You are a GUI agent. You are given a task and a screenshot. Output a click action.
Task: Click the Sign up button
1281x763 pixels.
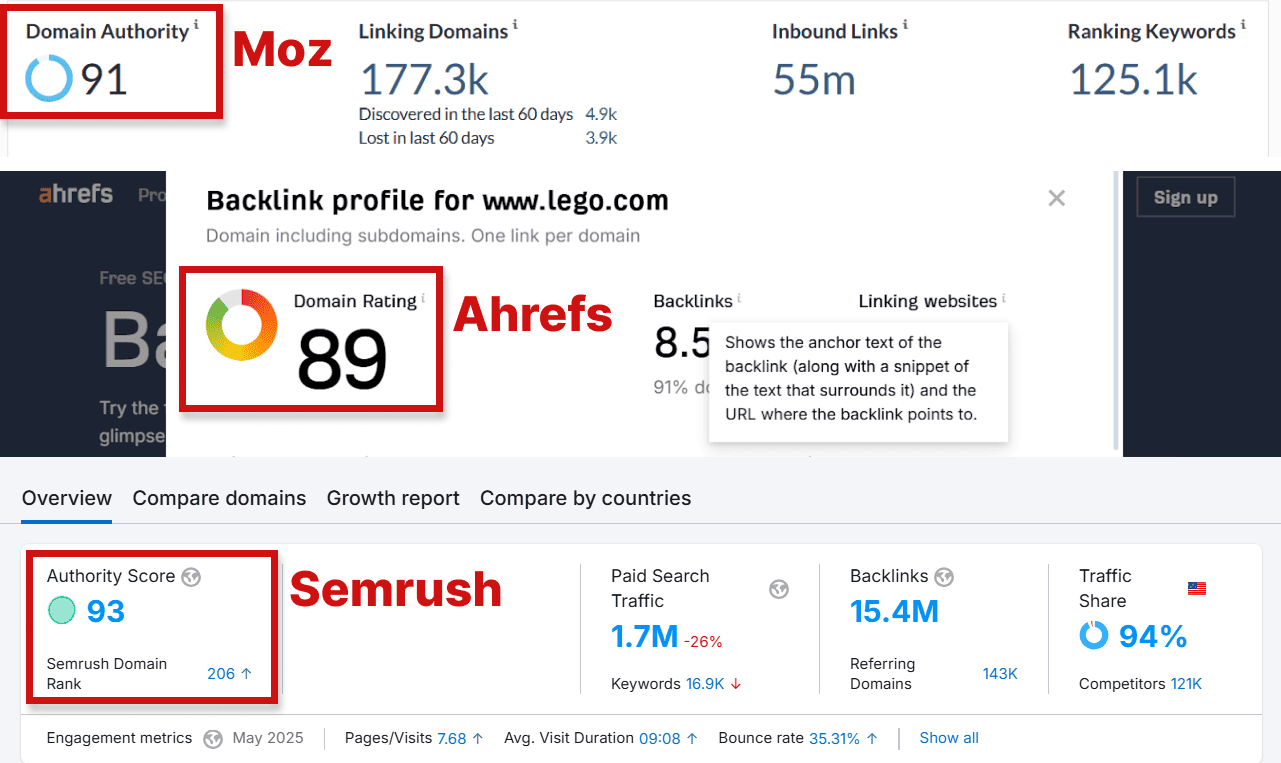(1185, 197)
